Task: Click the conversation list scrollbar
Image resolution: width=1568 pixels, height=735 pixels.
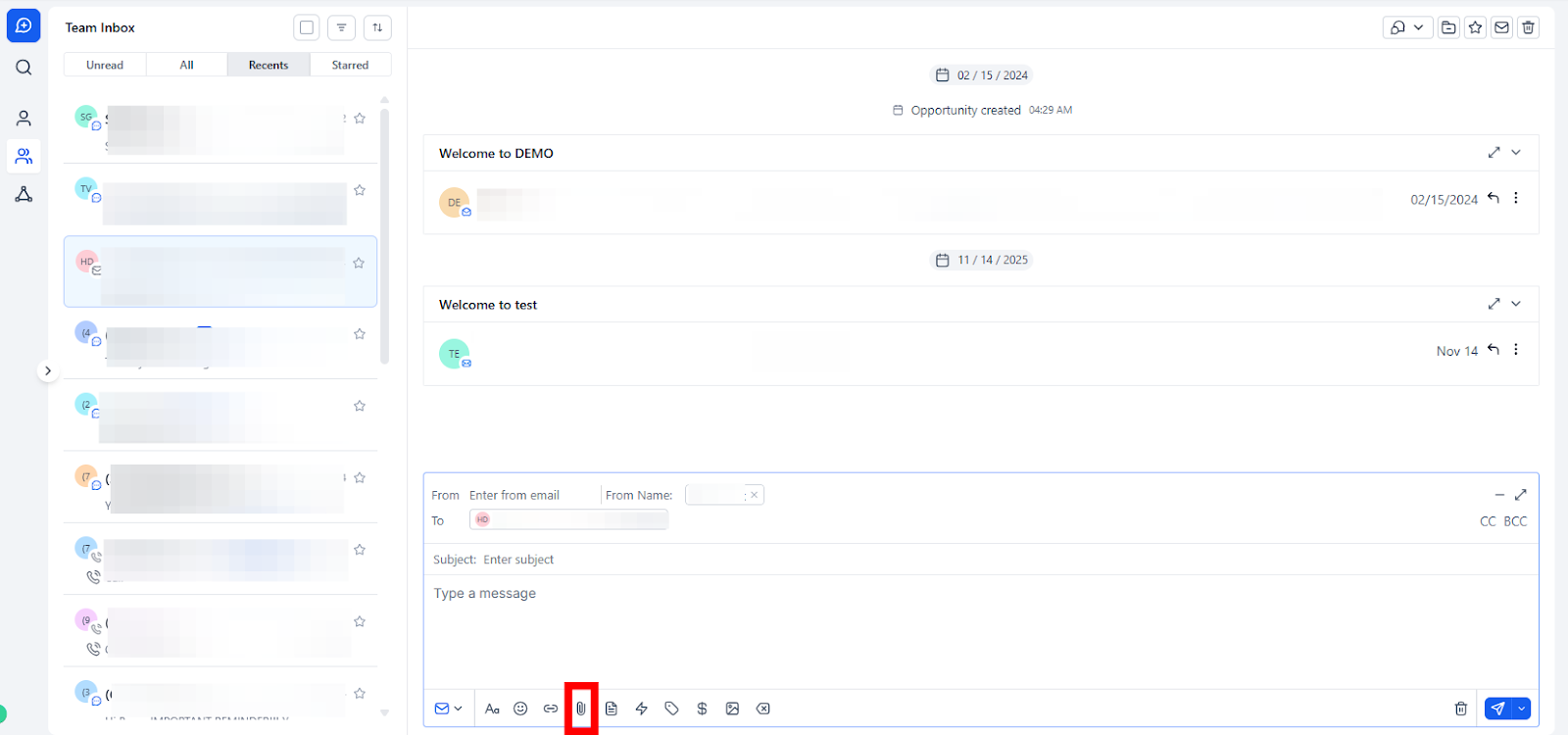Action: tap(384, 235)
